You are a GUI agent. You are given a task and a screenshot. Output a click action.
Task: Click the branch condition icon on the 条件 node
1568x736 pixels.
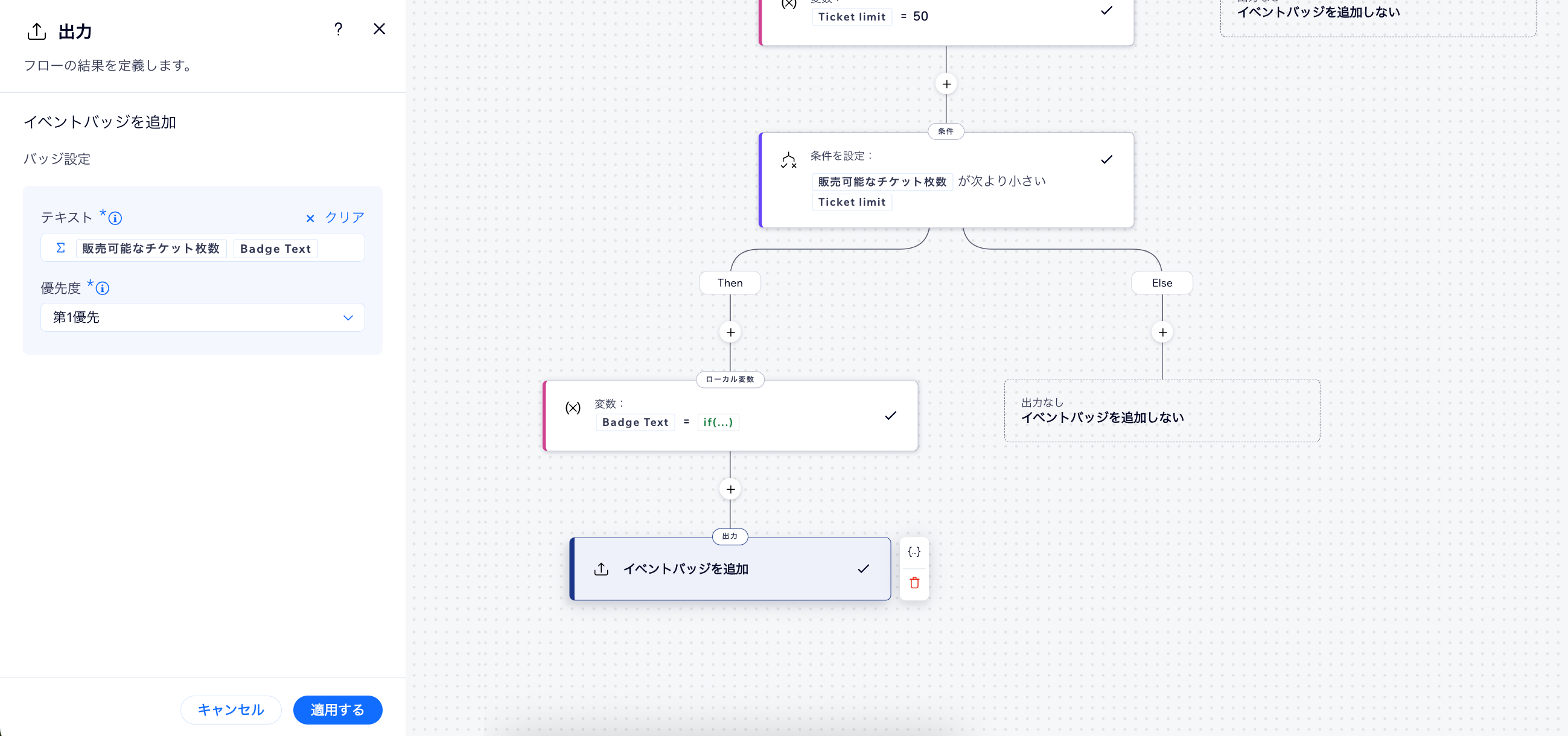[x=789, y=160]
